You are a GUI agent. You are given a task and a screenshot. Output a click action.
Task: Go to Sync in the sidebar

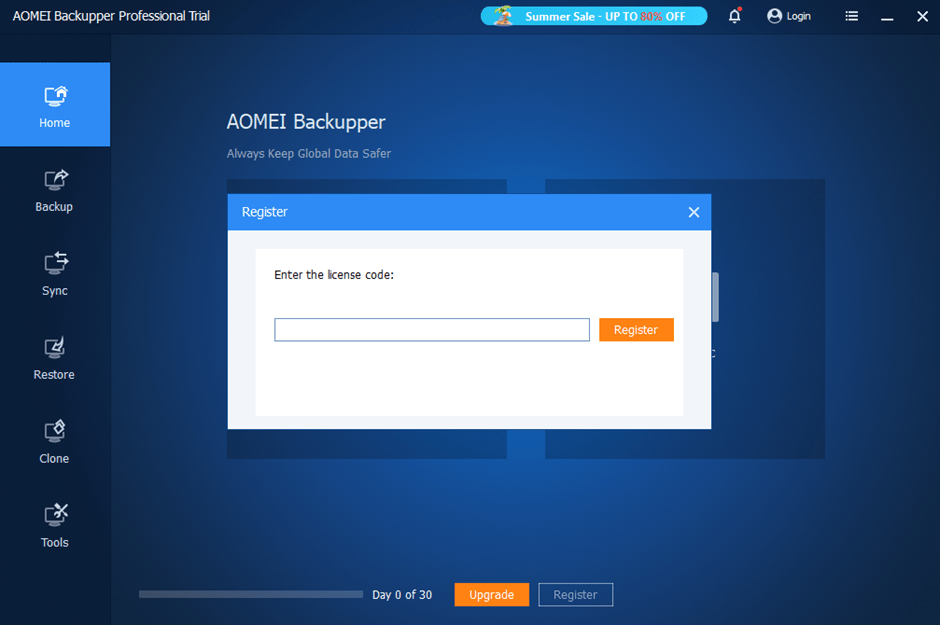pyautogui.click(x=55, y=274)
